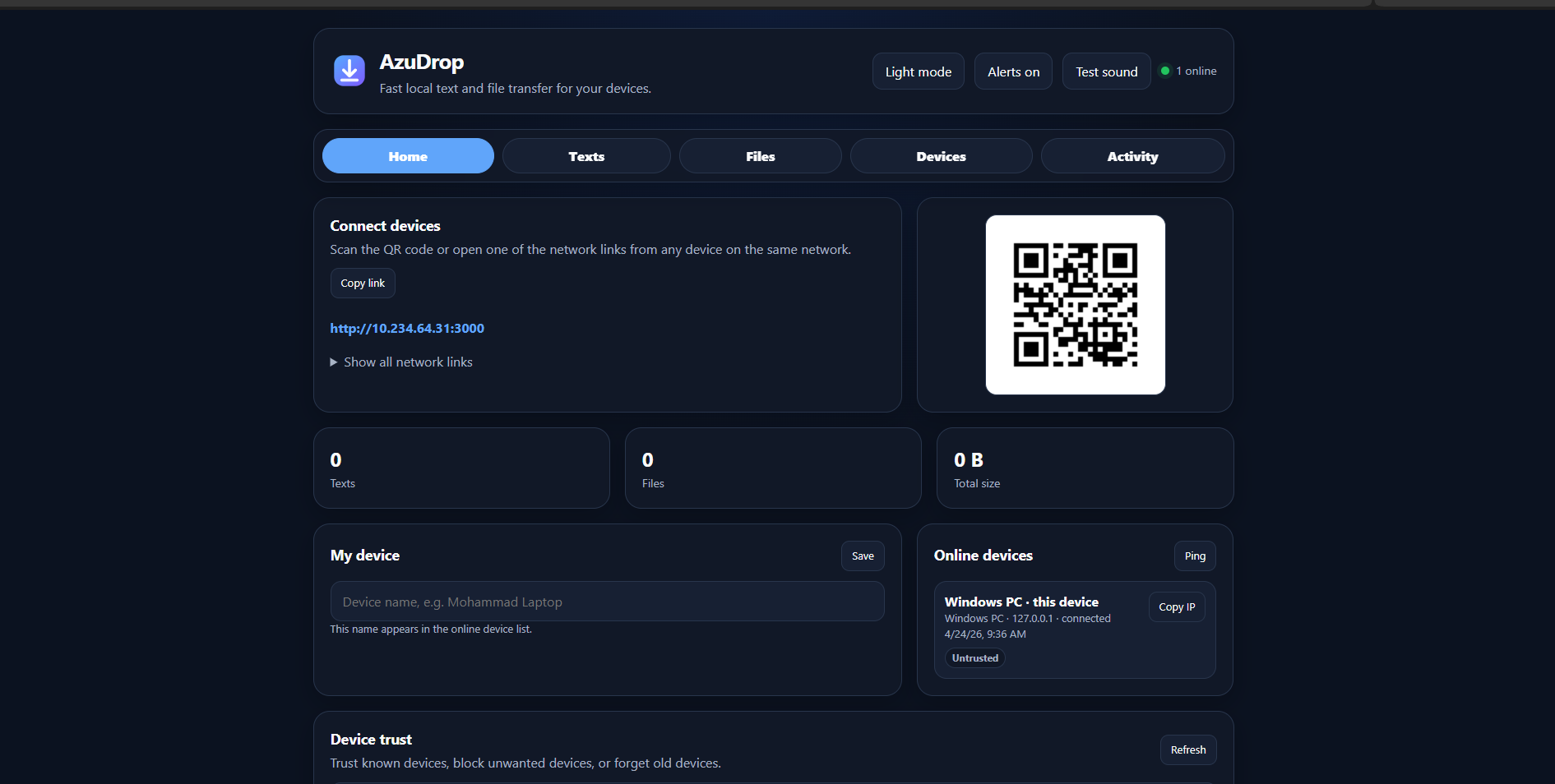Go to the Devices tab
Image resolution: width=1555 pixels, height=784 pixels.
pos(941,156)
